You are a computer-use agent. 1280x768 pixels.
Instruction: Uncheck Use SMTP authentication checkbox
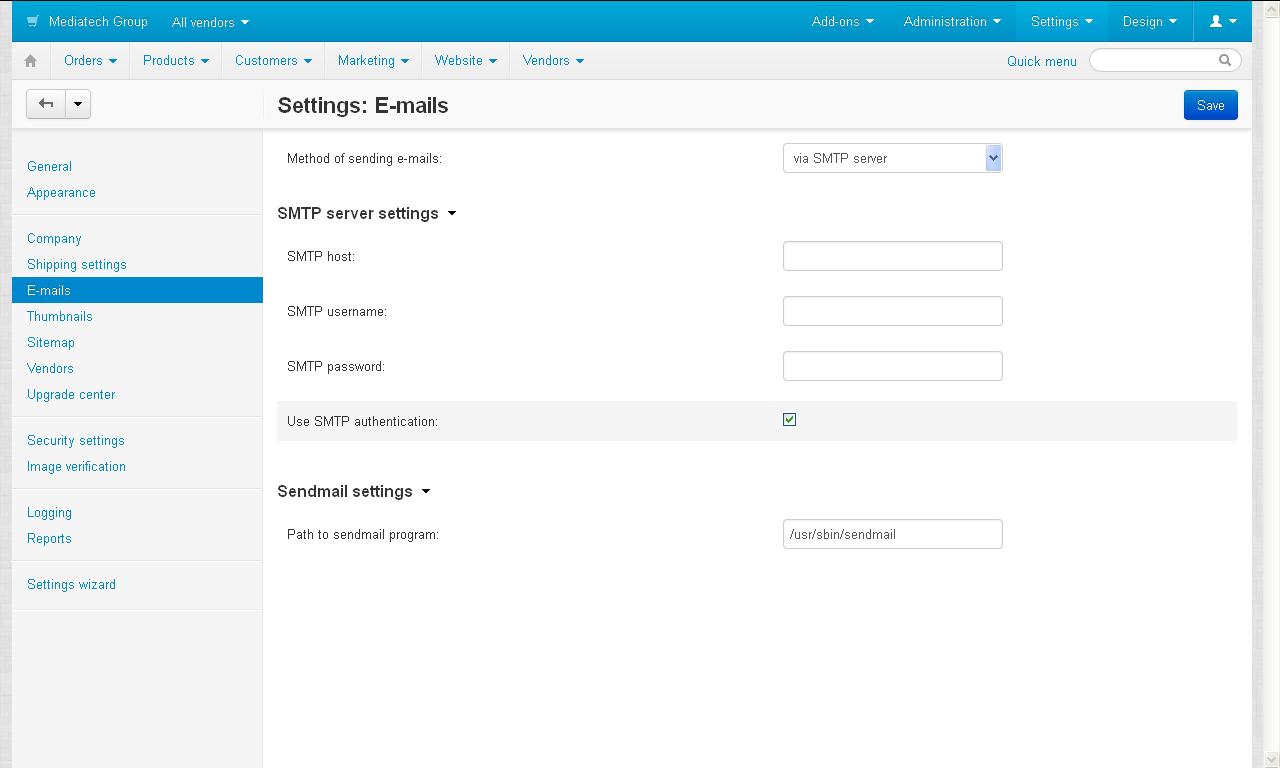(789, 420)
